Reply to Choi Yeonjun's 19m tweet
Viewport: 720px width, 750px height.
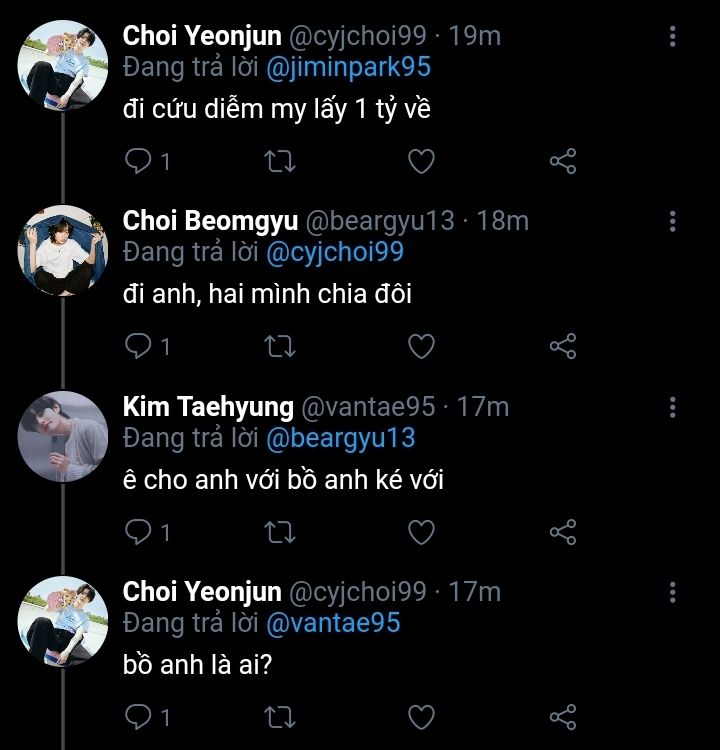(138, 161)
